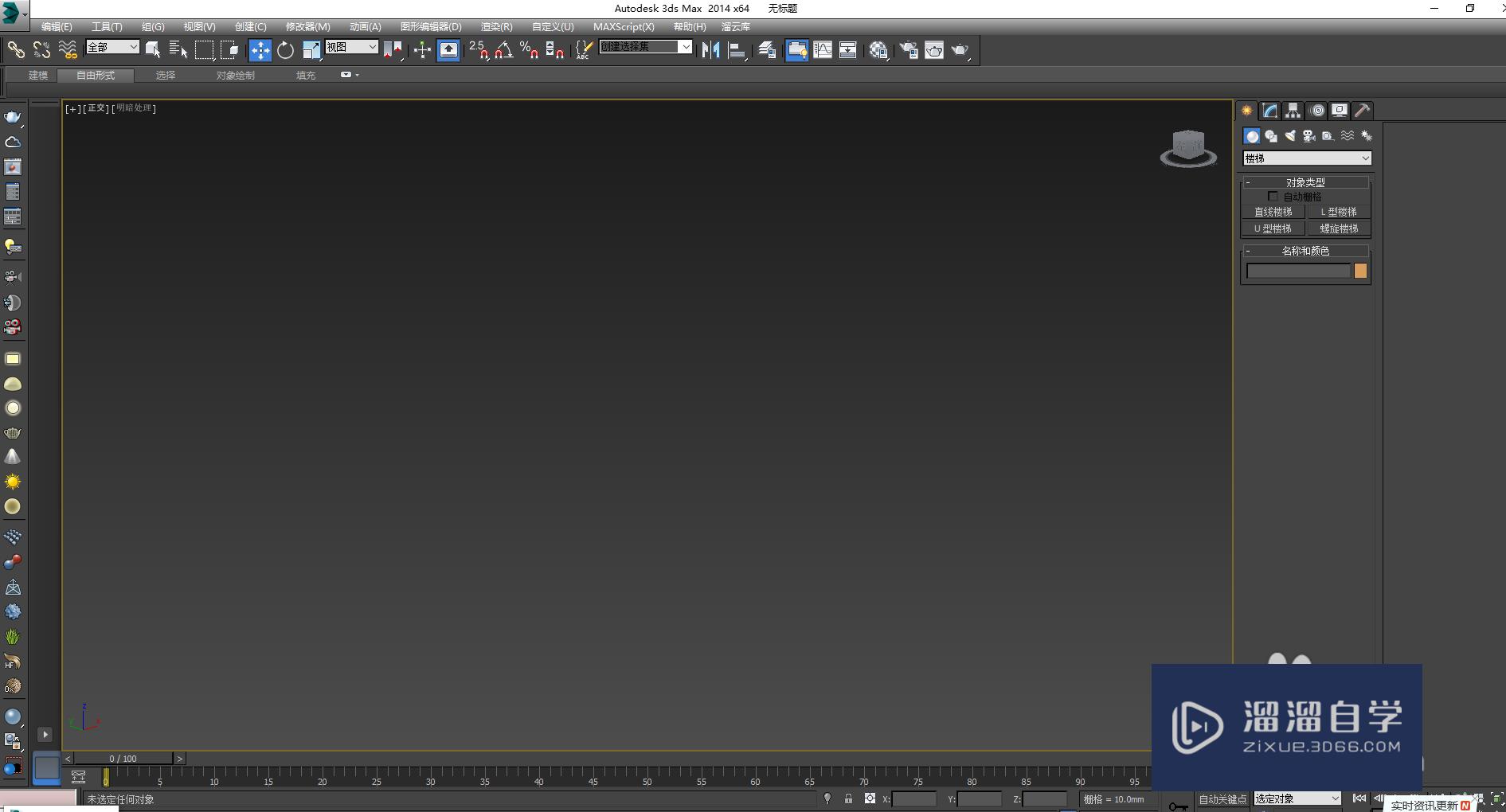Activate the Select and Rotate tool

click(x=285, y=50)
